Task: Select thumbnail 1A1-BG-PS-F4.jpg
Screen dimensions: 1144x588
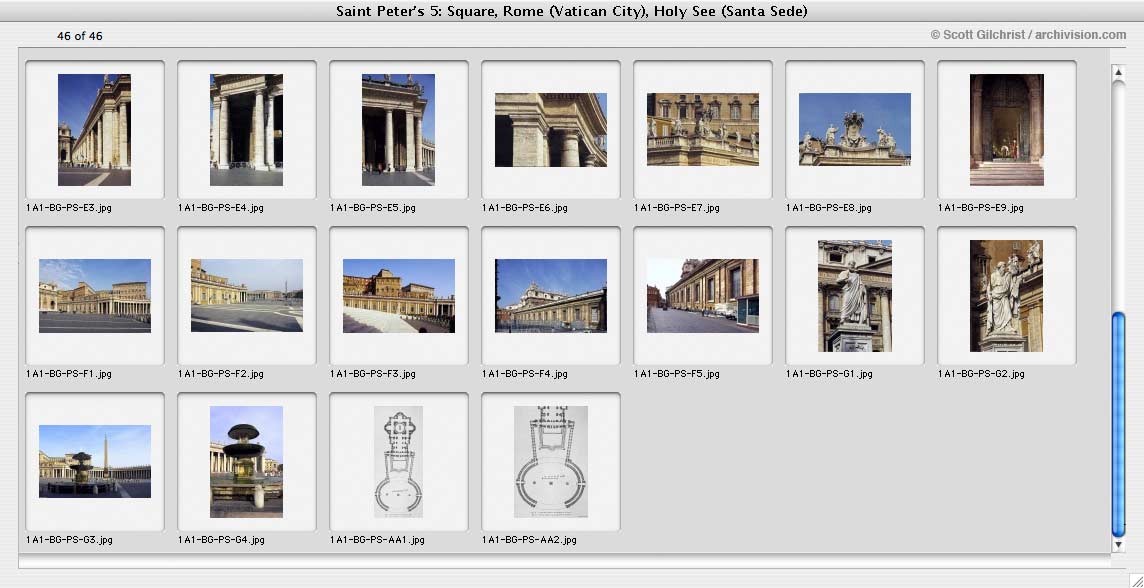Action: (x=551, y=295)
